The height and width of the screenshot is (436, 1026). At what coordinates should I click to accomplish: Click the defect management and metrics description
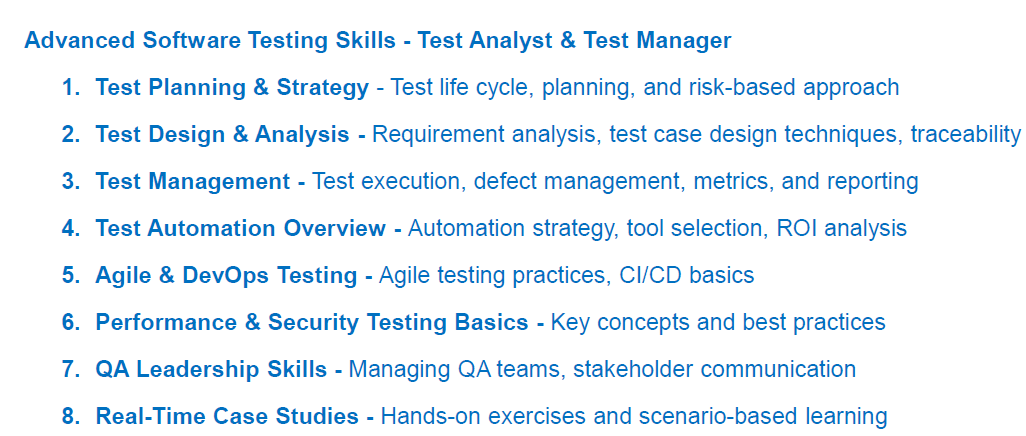pyautogui.click(x=615, y=182)
